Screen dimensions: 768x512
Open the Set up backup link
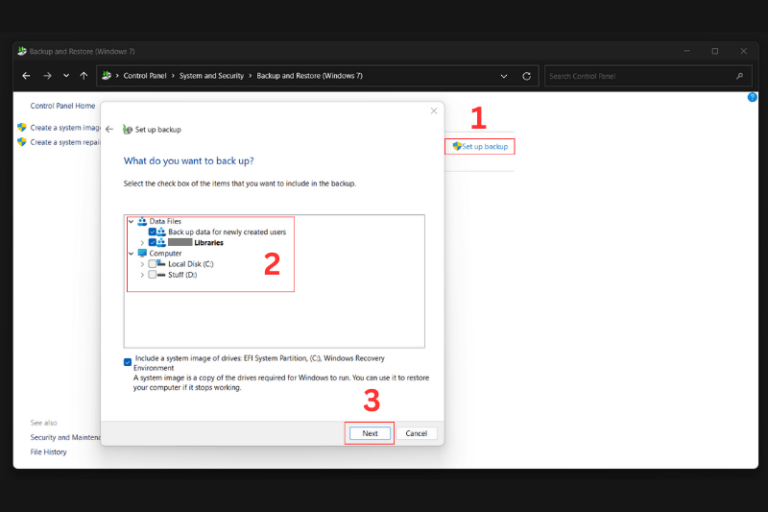(484, 147)
